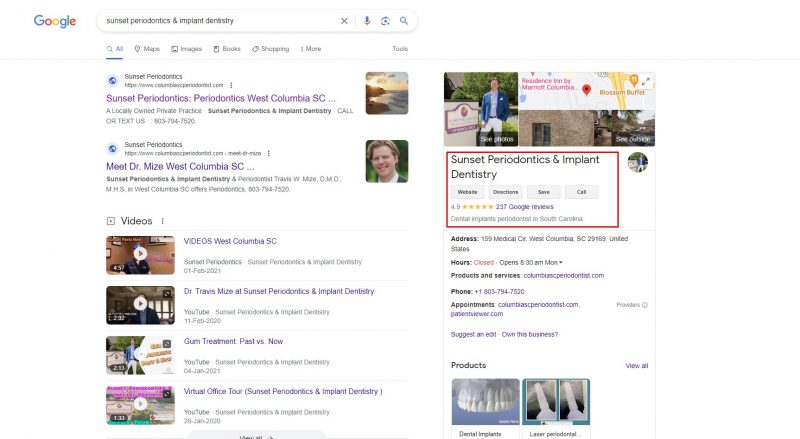Open Google Lens image search icon
The image size is (800, 439).
point(385,21)
